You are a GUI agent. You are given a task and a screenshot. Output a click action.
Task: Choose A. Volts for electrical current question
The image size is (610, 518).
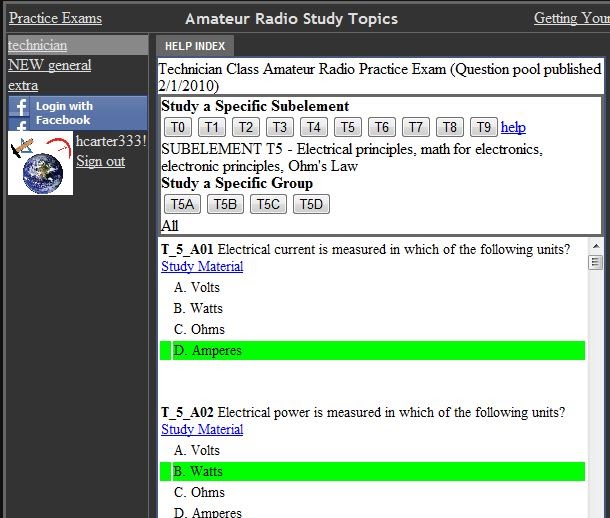pos(196,287)
